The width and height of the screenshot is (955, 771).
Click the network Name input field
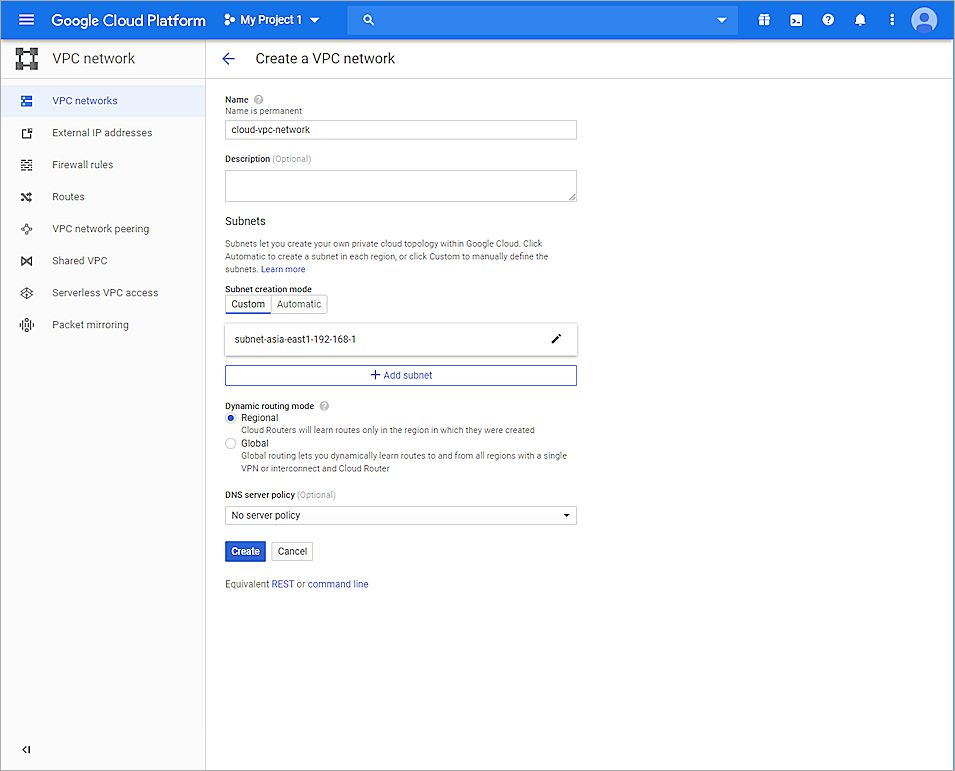400,130
